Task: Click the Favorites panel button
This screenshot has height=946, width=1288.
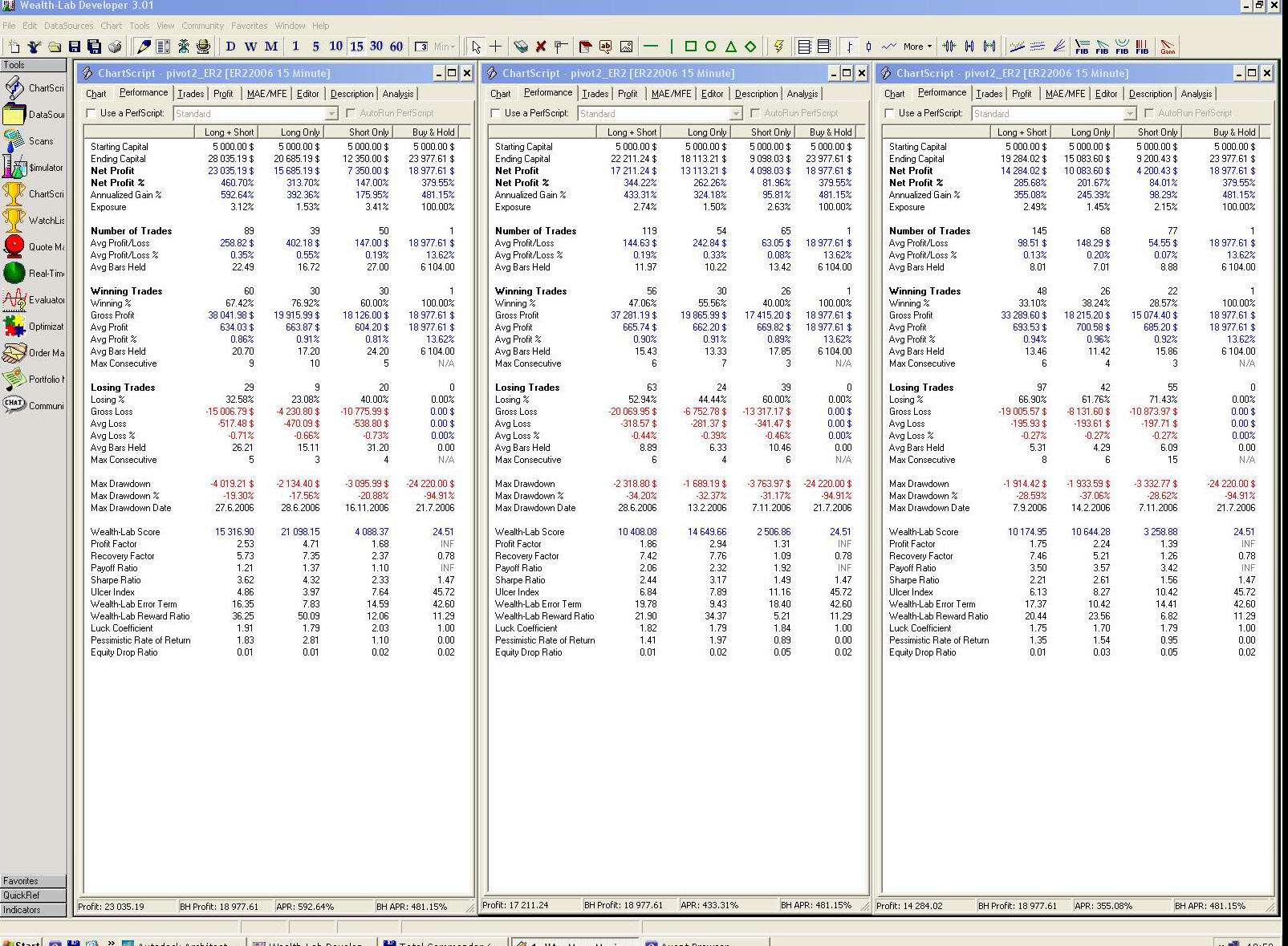Action: 33,880
